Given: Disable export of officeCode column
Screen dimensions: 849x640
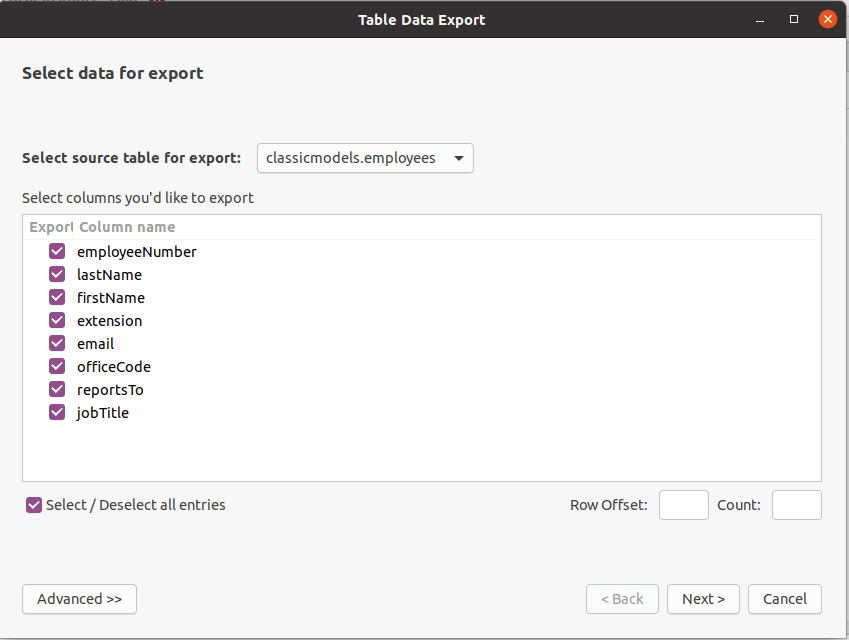Looking at the screenshot, I should 57,367.
